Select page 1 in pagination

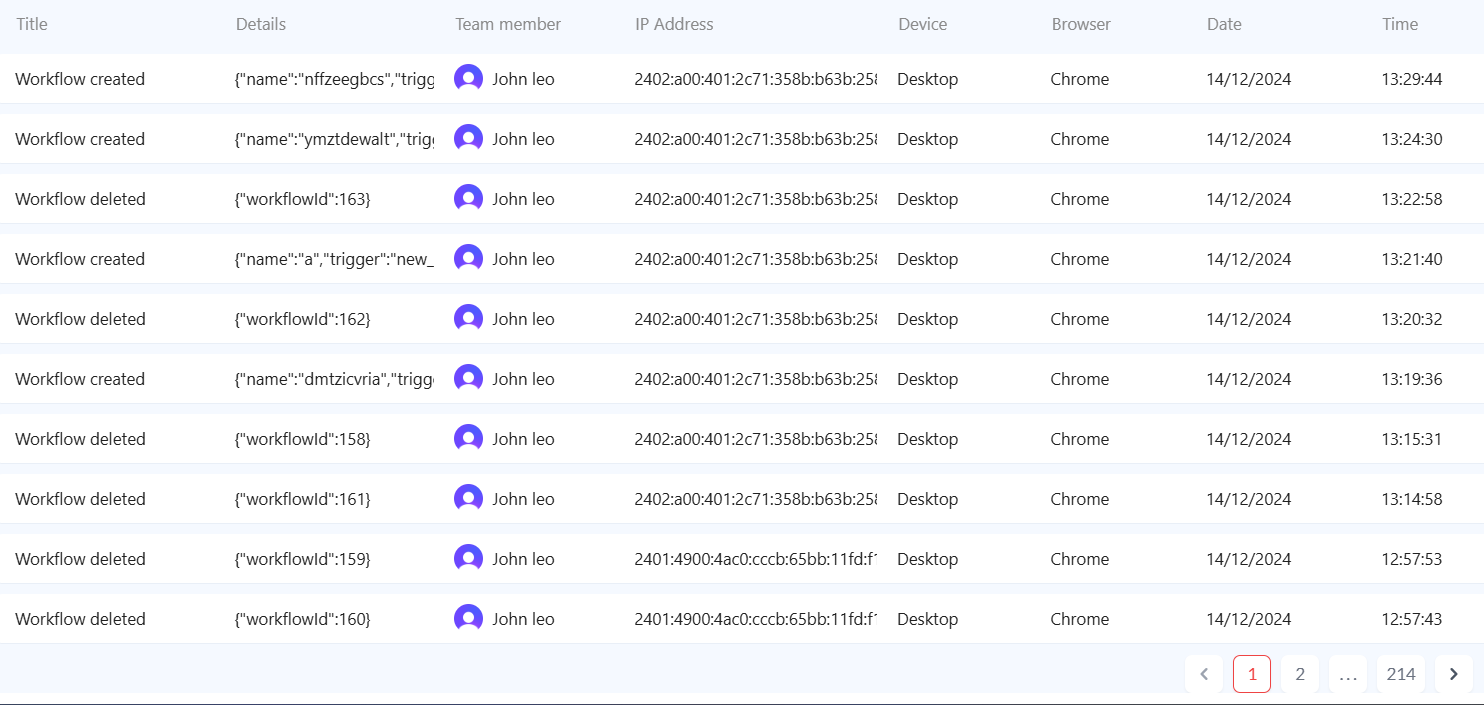[x=1252, y=674]
